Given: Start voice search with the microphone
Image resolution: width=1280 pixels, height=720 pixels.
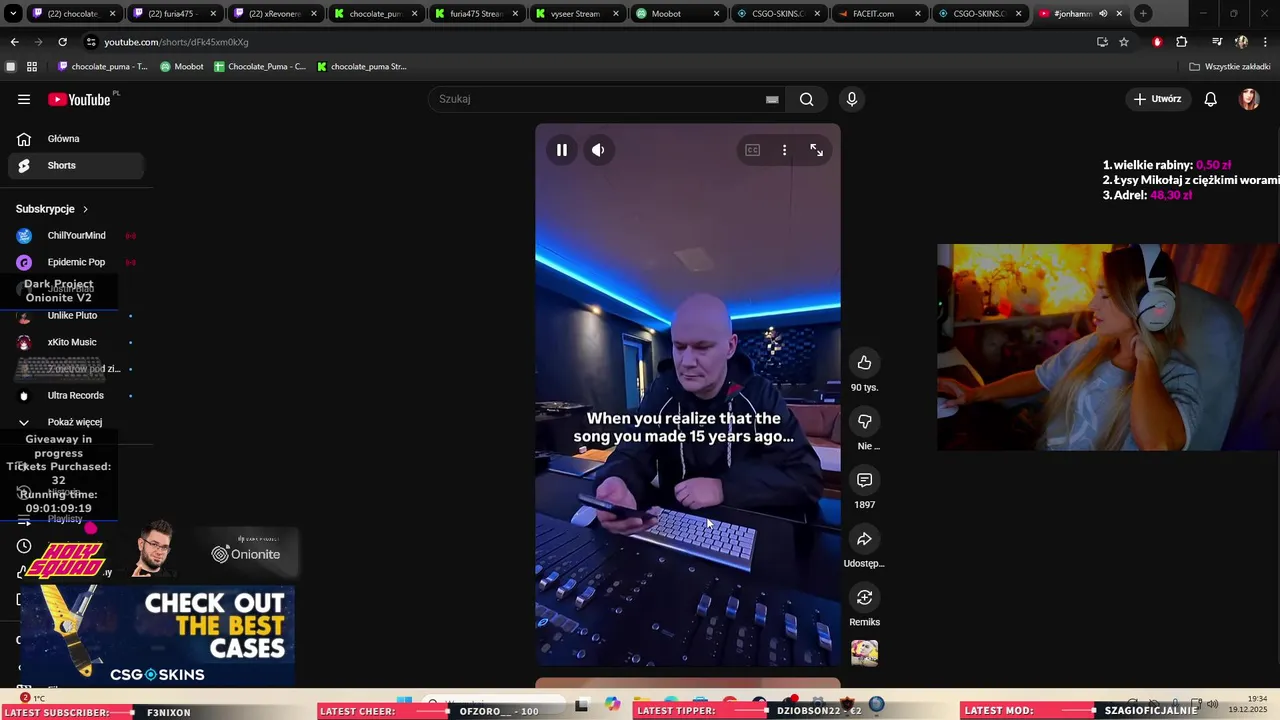Looking at the screenshot, I should pyautogui.click(x=852, y=99).
